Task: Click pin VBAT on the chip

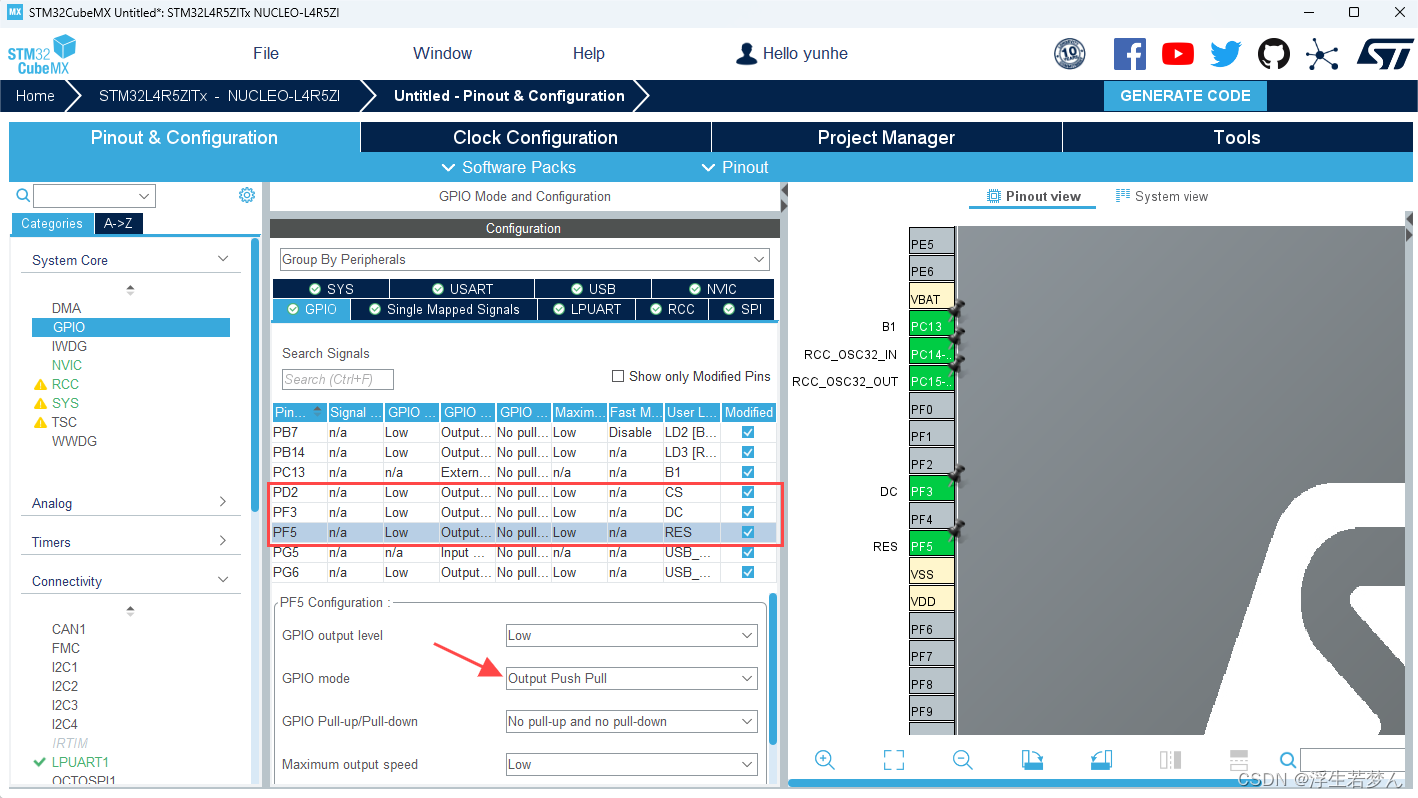Action: (932, 299)
